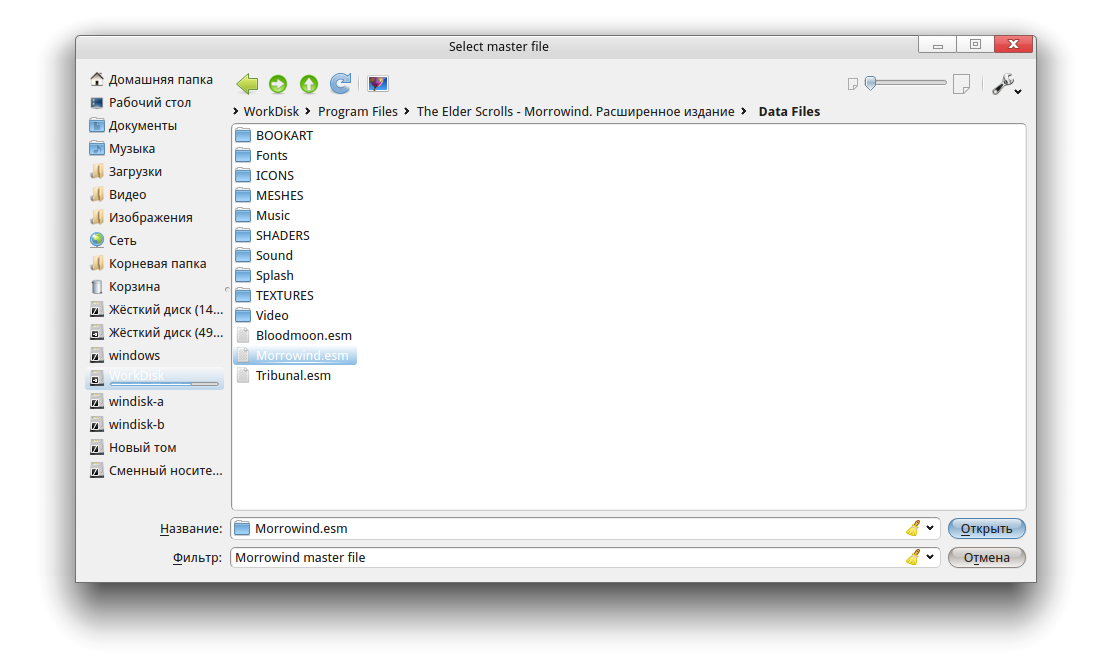Select the windows drive in places
Image resolution: width=1112 pixels, height=668 pixels.
[x=155, y=355]
